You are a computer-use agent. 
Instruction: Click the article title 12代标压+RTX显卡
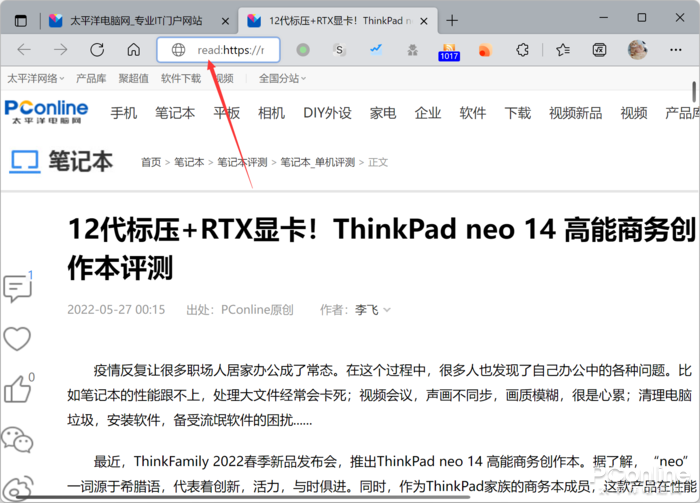[x=382, y=248]
